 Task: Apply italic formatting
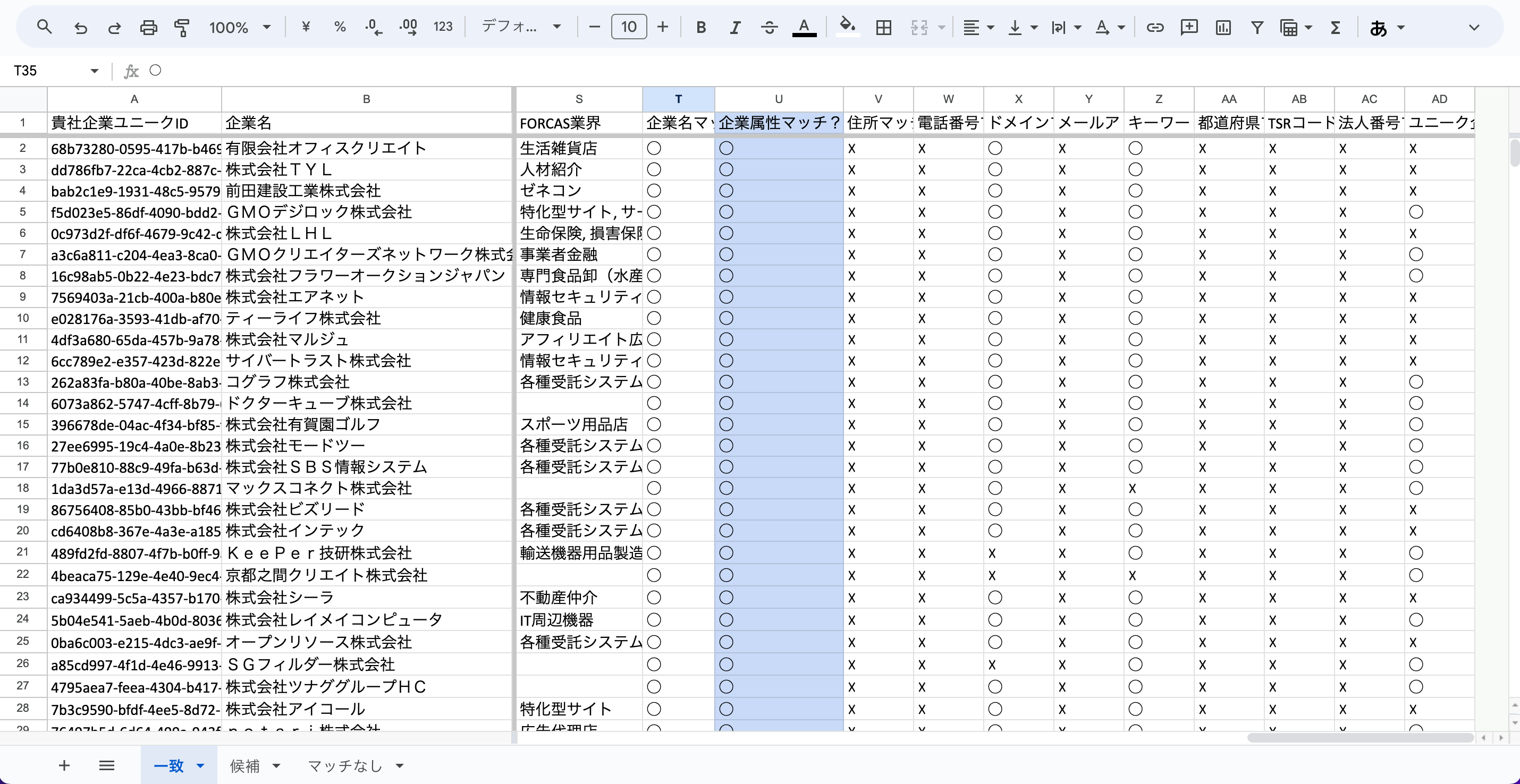click(735, 27)
